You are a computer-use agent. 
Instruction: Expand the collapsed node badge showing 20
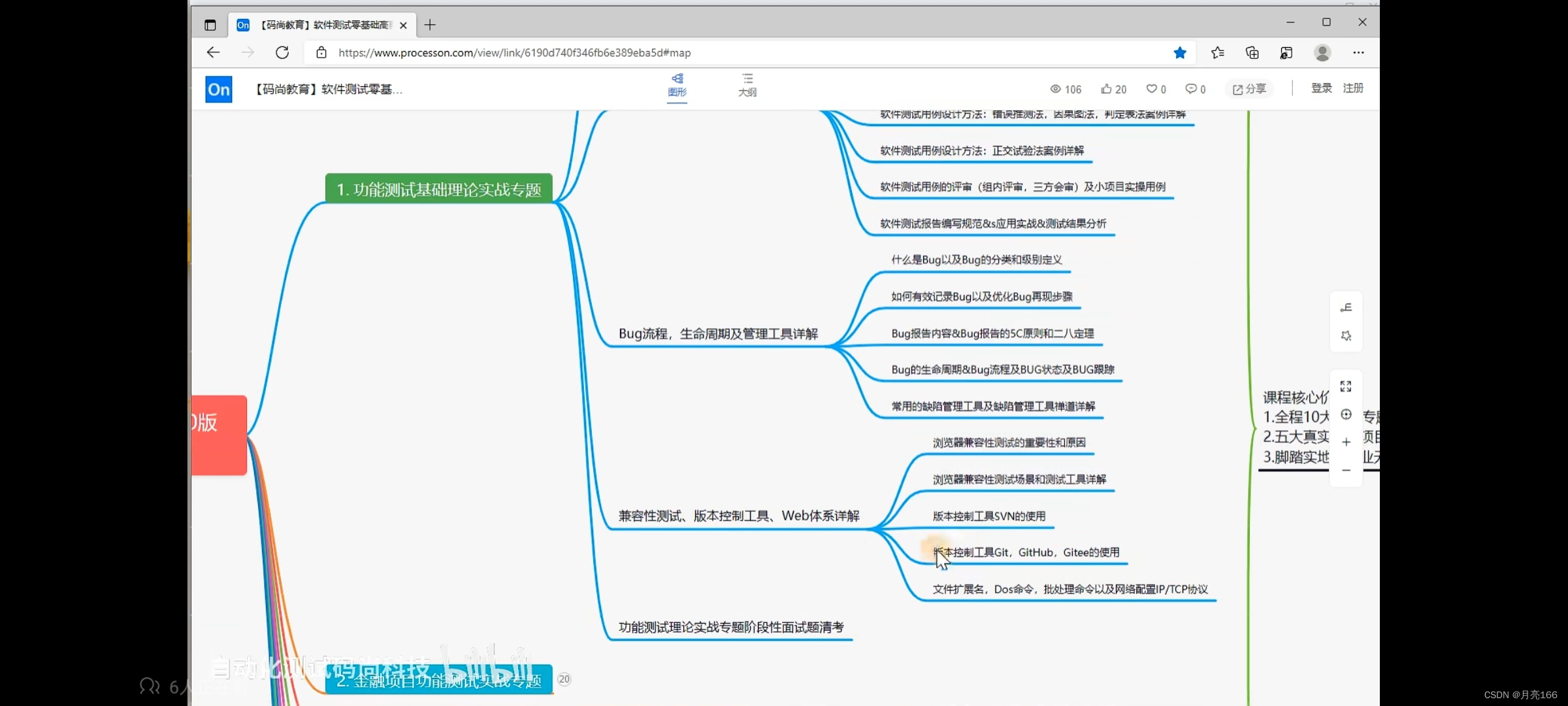564,679
